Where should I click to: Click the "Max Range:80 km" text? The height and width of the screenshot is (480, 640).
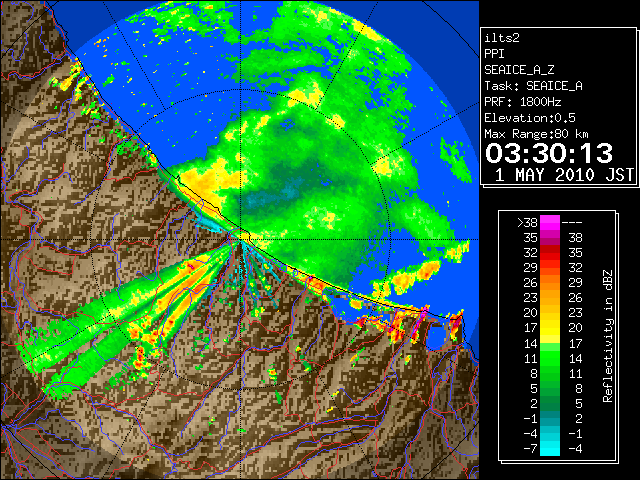point(536,134)
